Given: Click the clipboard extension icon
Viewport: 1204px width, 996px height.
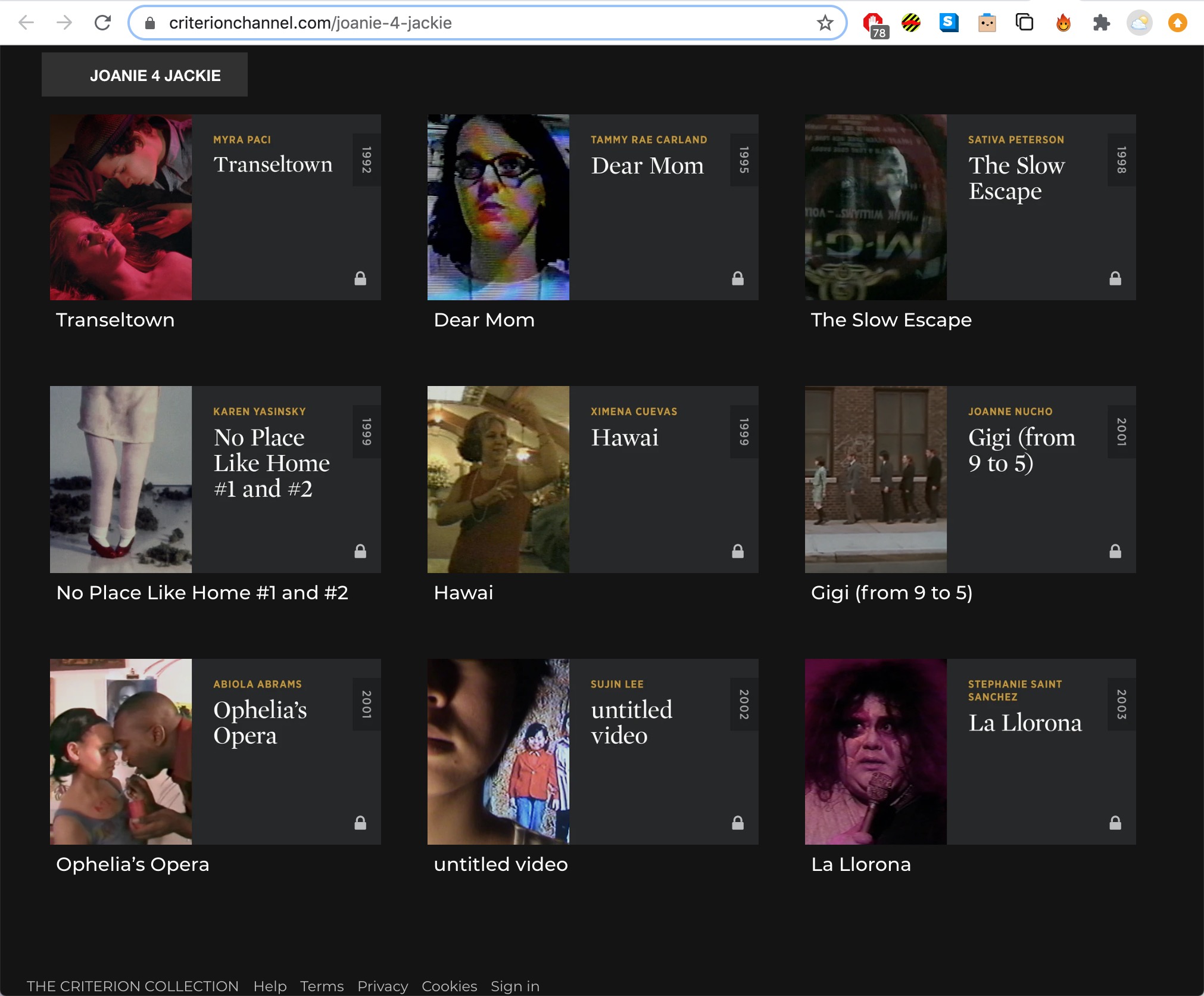Looking at the screenshot, I should click(x=987, y=22).
